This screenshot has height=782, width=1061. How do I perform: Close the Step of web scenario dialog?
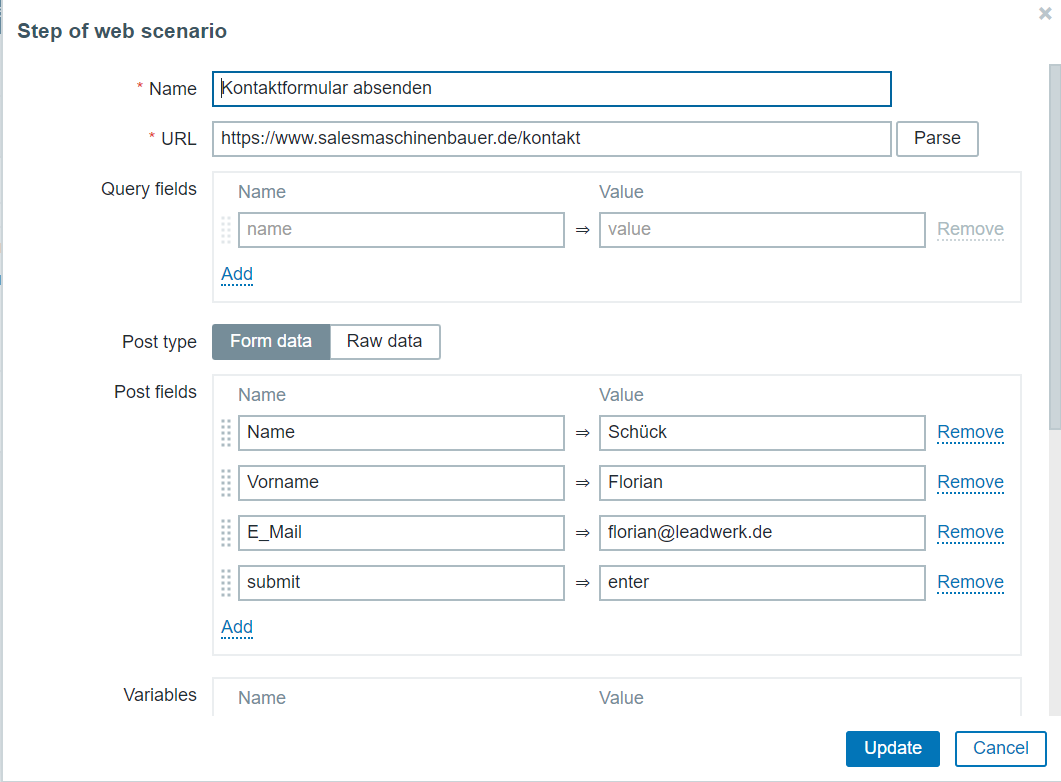point(1045,14)
